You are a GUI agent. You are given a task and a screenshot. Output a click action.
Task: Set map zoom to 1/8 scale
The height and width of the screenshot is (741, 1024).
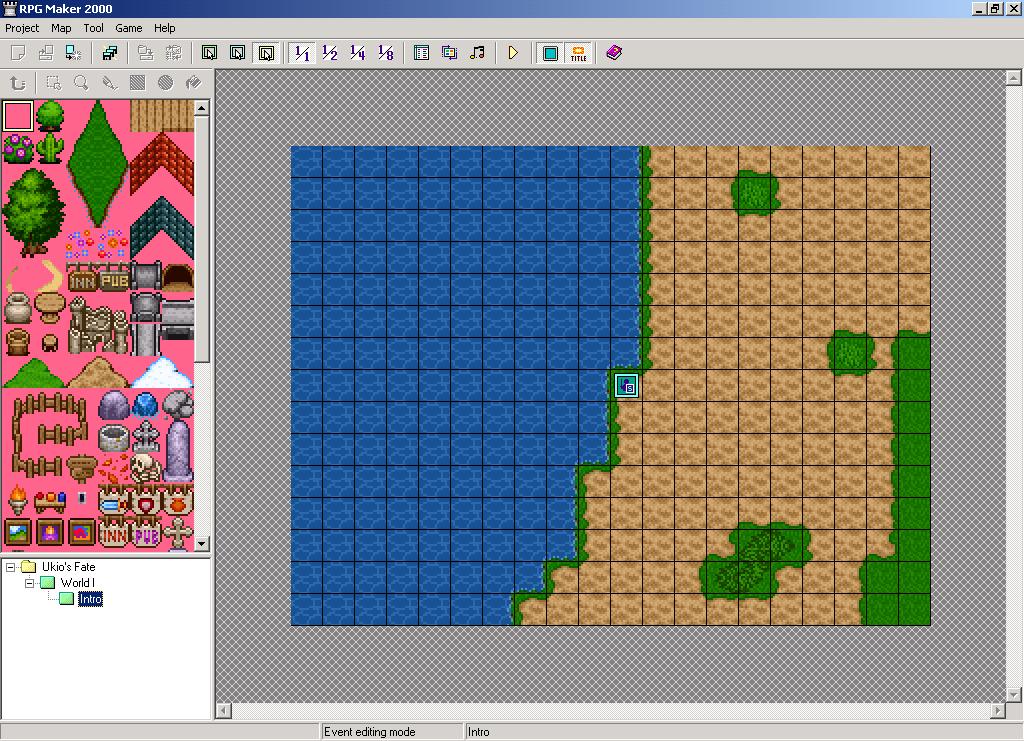[x=386, y=53]
